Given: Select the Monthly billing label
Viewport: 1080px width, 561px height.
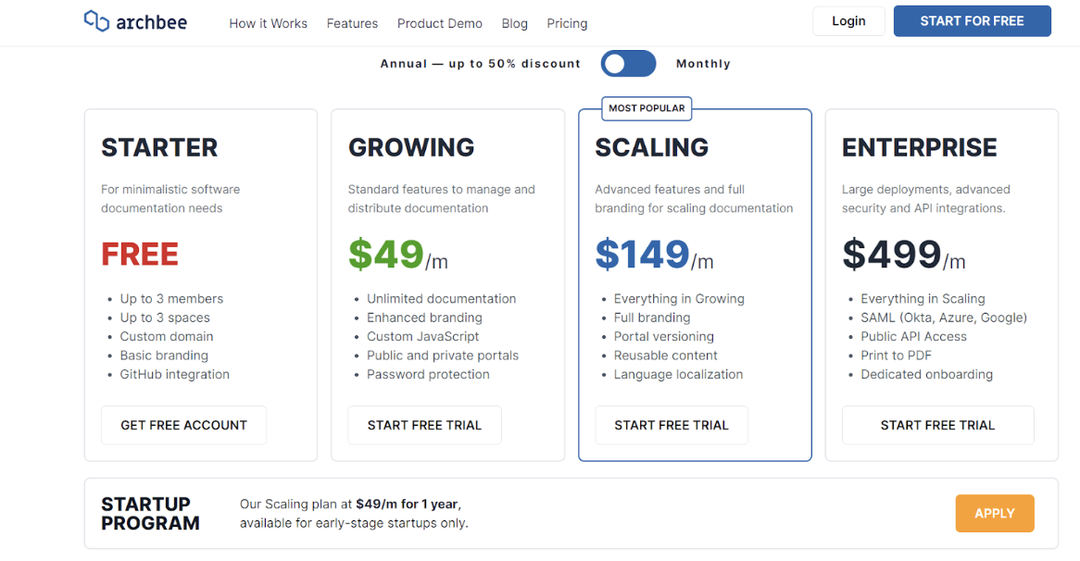Looking at the screenshot, I should coord(703,63).
